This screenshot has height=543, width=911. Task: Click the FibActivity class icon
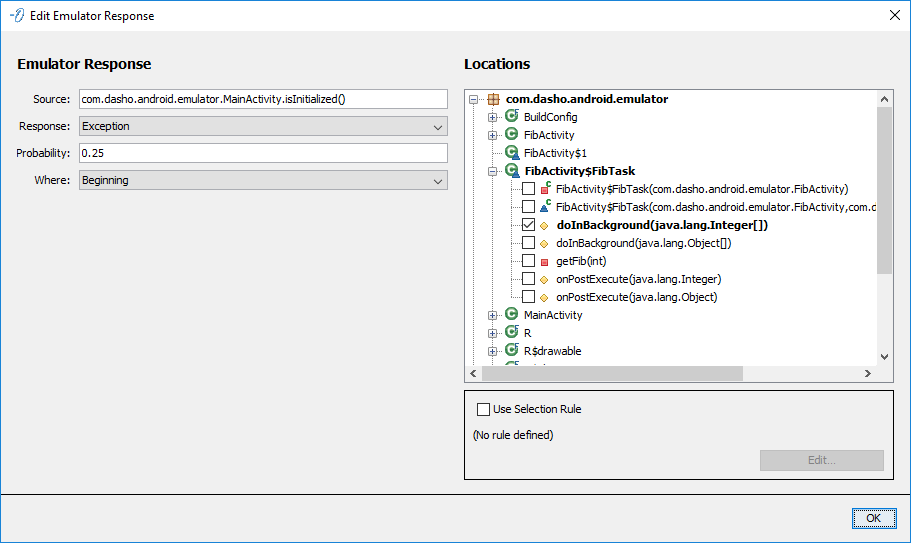tap(511, 135)
